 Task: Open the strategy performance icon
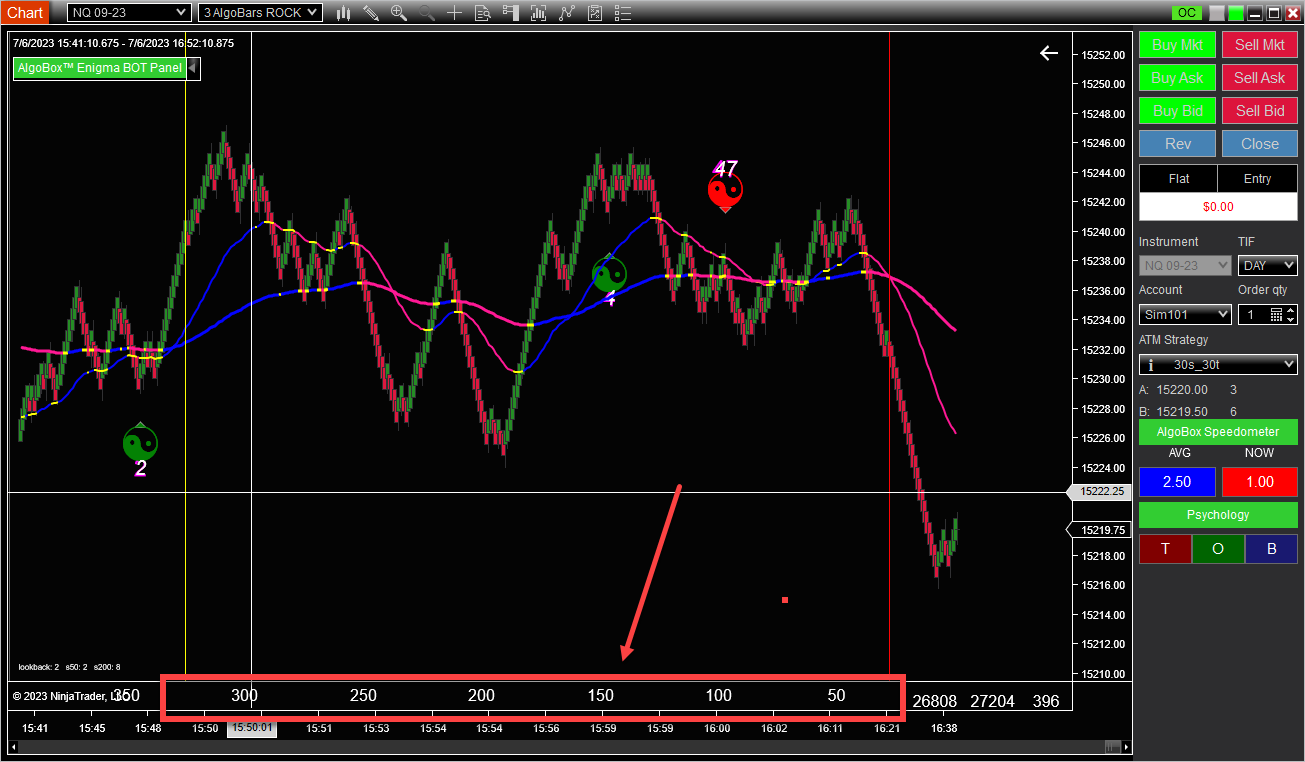pyautogui.click(x=596, y=13)
